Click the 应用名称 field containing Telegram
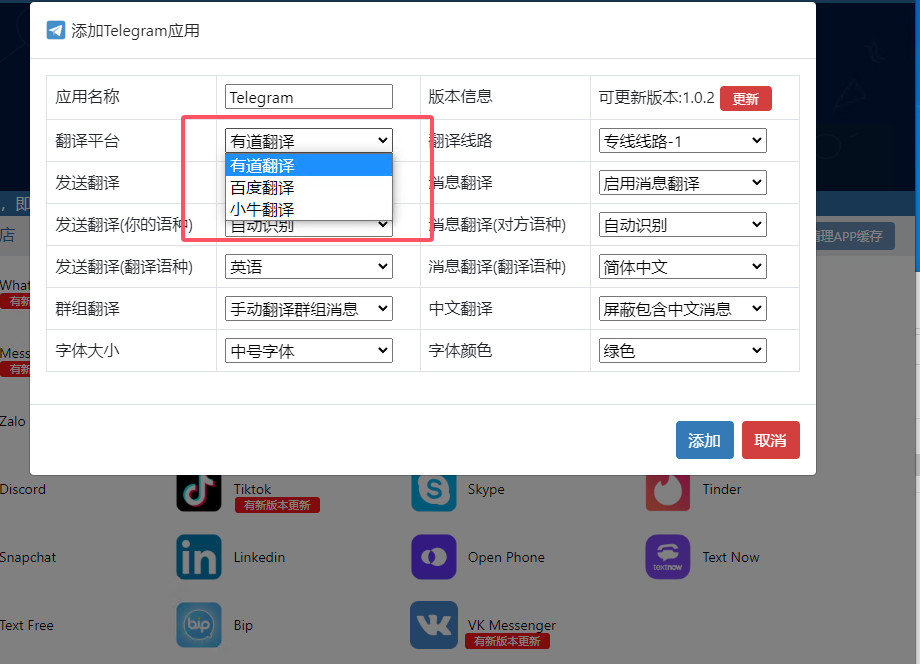Viewport: 920px width, 664px height. click(309, 97)
